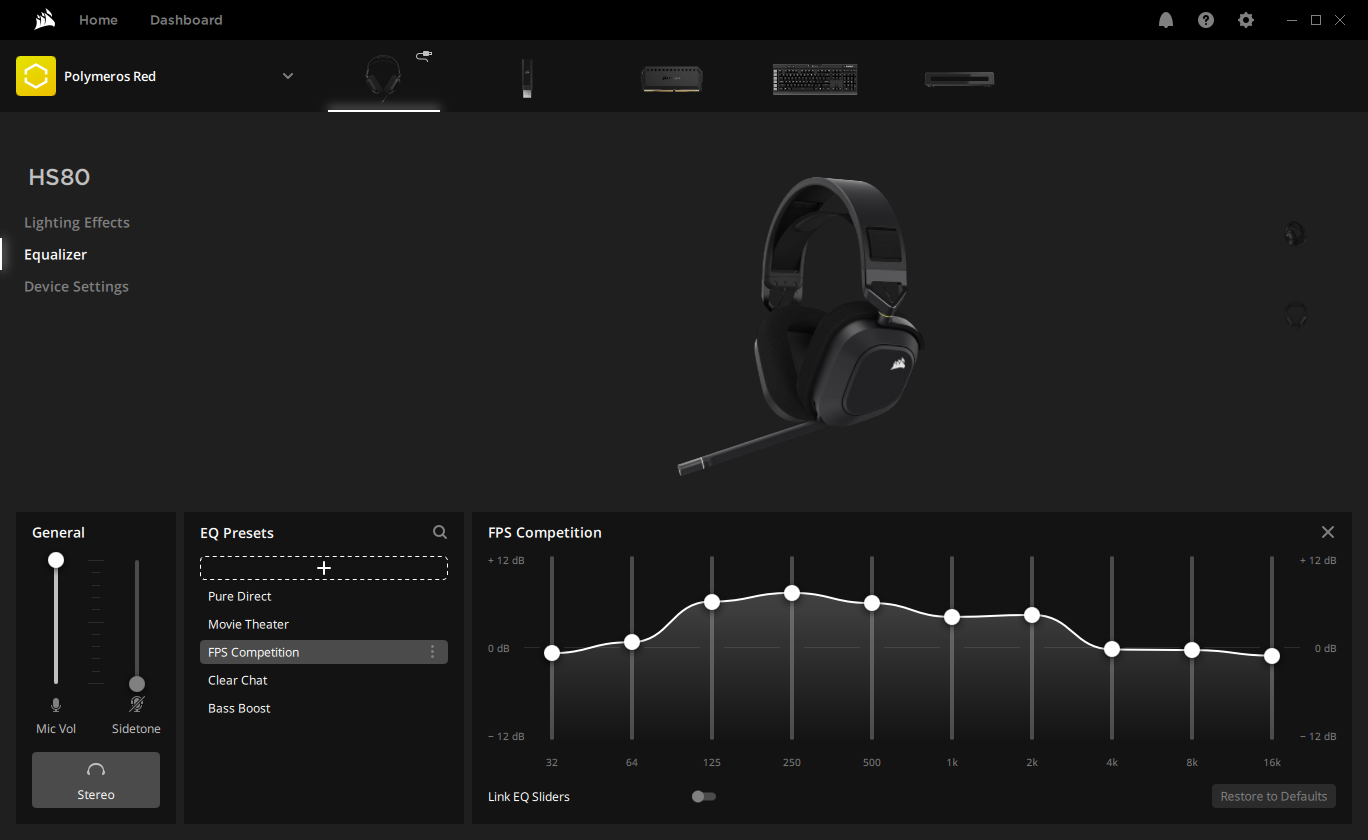Expand the Polymeros Red profile dropdown

(x=288, y=76)
